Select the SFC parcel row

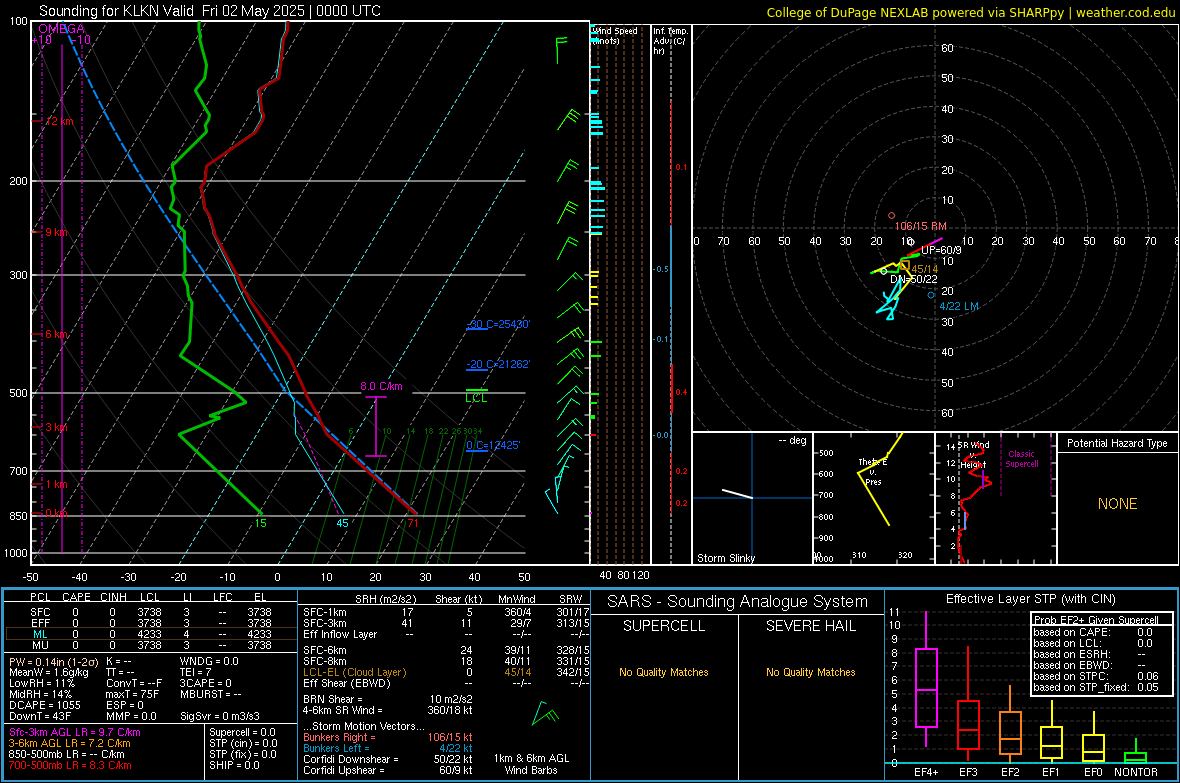[151, 612]
